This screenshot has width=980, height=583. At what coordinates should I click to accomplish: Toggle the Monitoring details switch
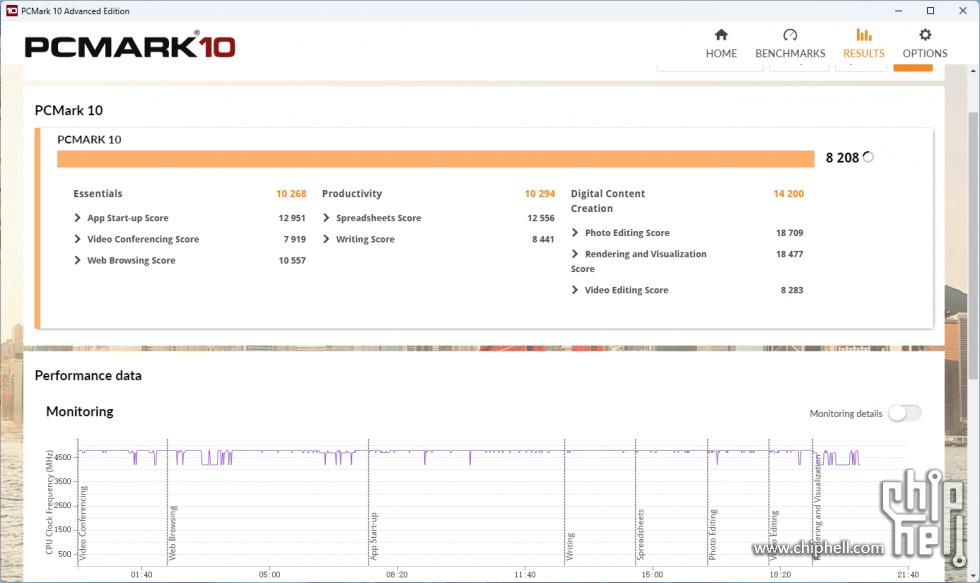[904, 413]
